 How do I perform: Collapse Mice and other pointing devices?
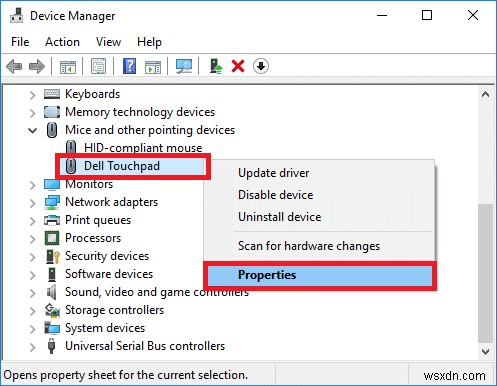(x=32, y=131)
